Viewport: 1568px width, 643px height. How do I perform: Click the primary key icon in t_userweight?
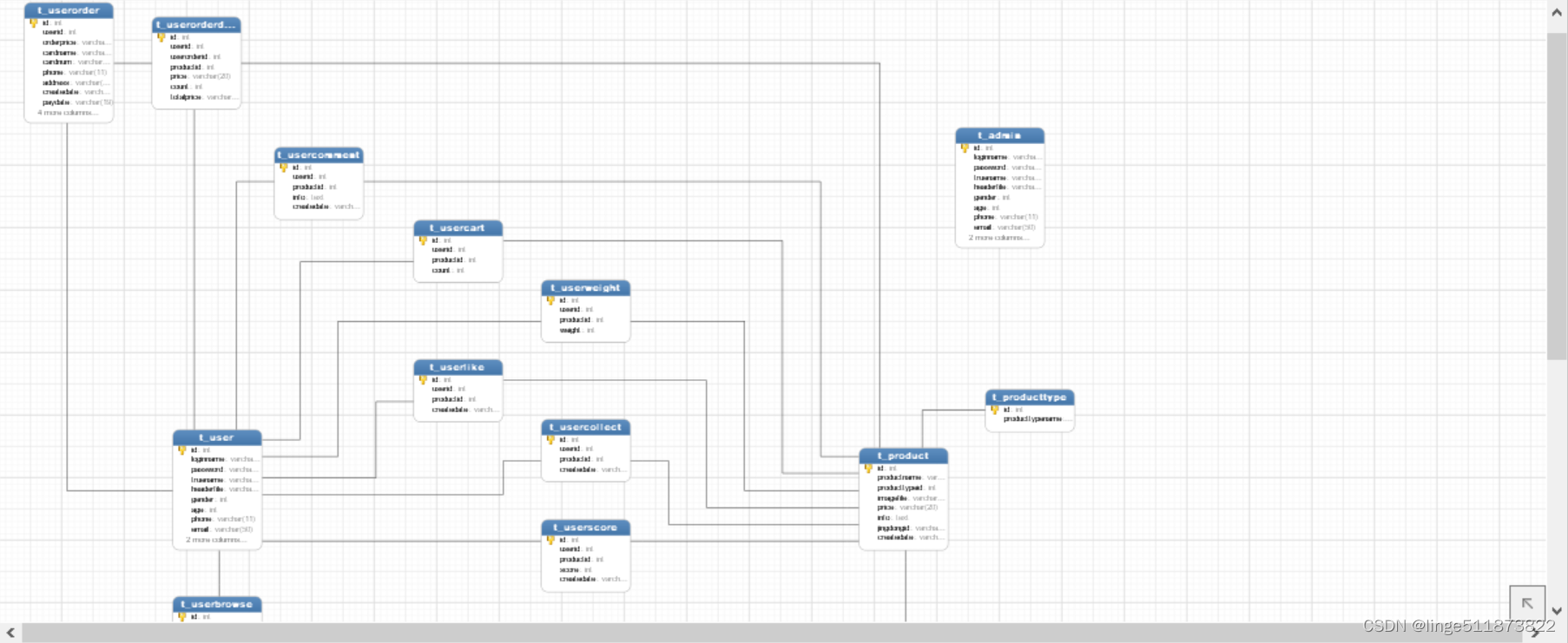[550, 300]
